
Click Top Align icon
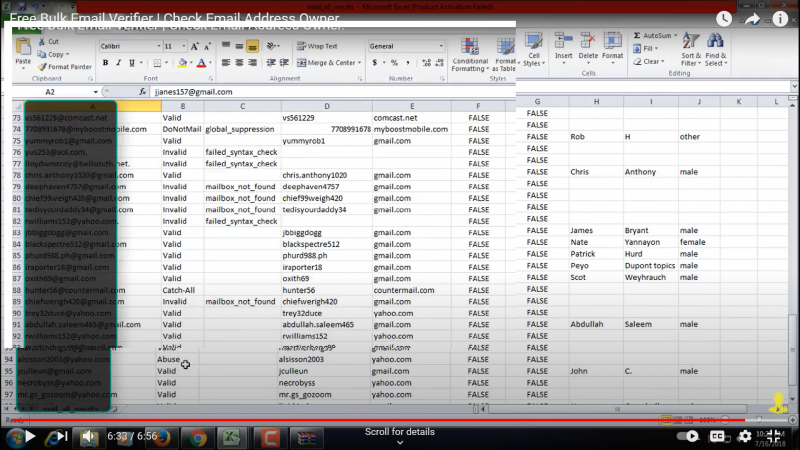coord(226,46)
